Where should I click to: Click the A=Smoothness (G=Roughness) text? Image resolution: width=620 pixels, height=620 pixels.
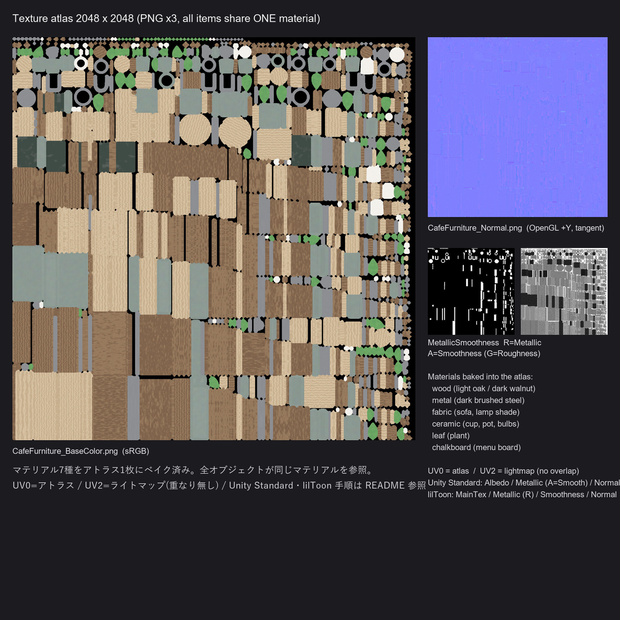point(484,353)
